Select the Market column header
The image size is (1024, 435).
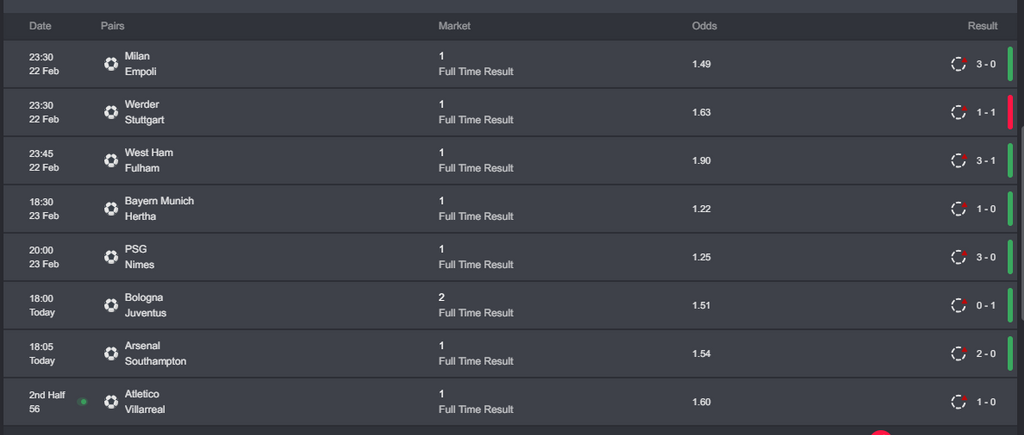[454, 26]
